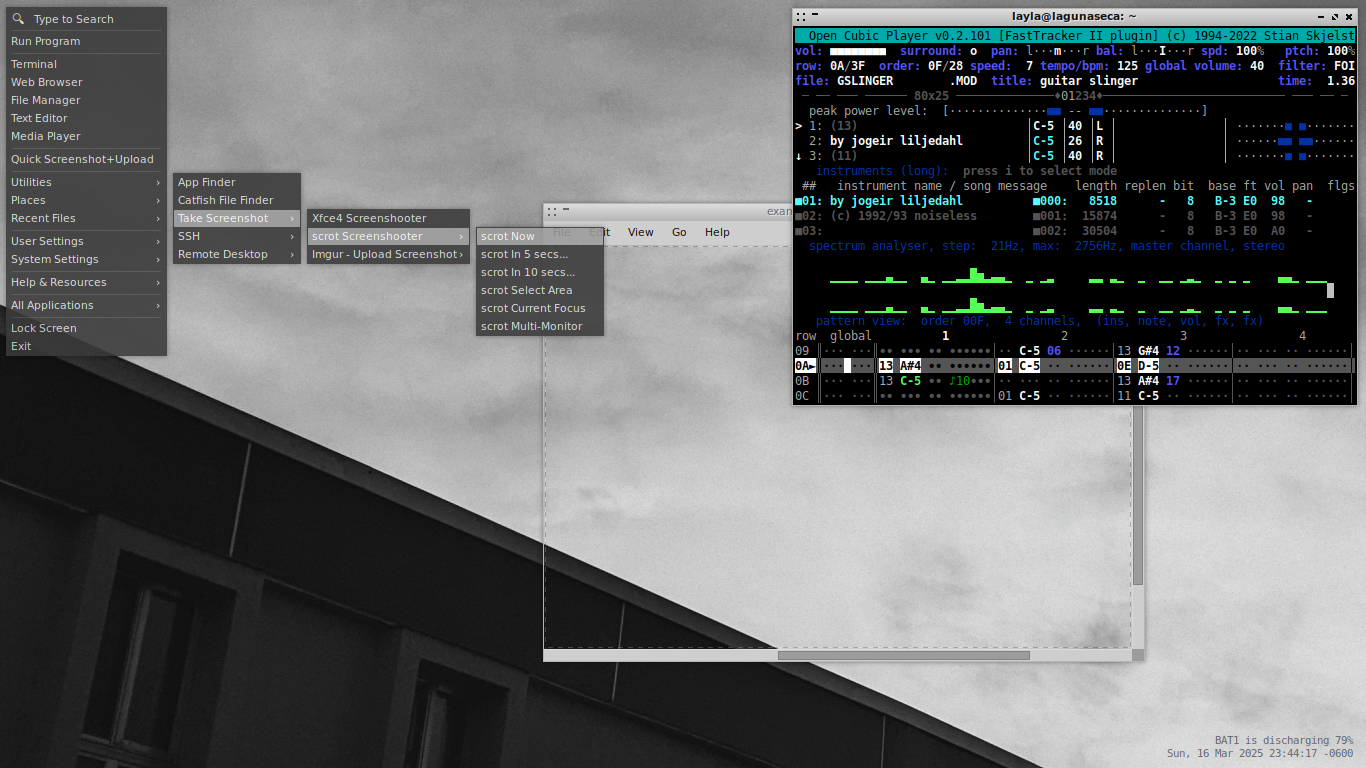Focus the Type to Search field

[86, 19]
